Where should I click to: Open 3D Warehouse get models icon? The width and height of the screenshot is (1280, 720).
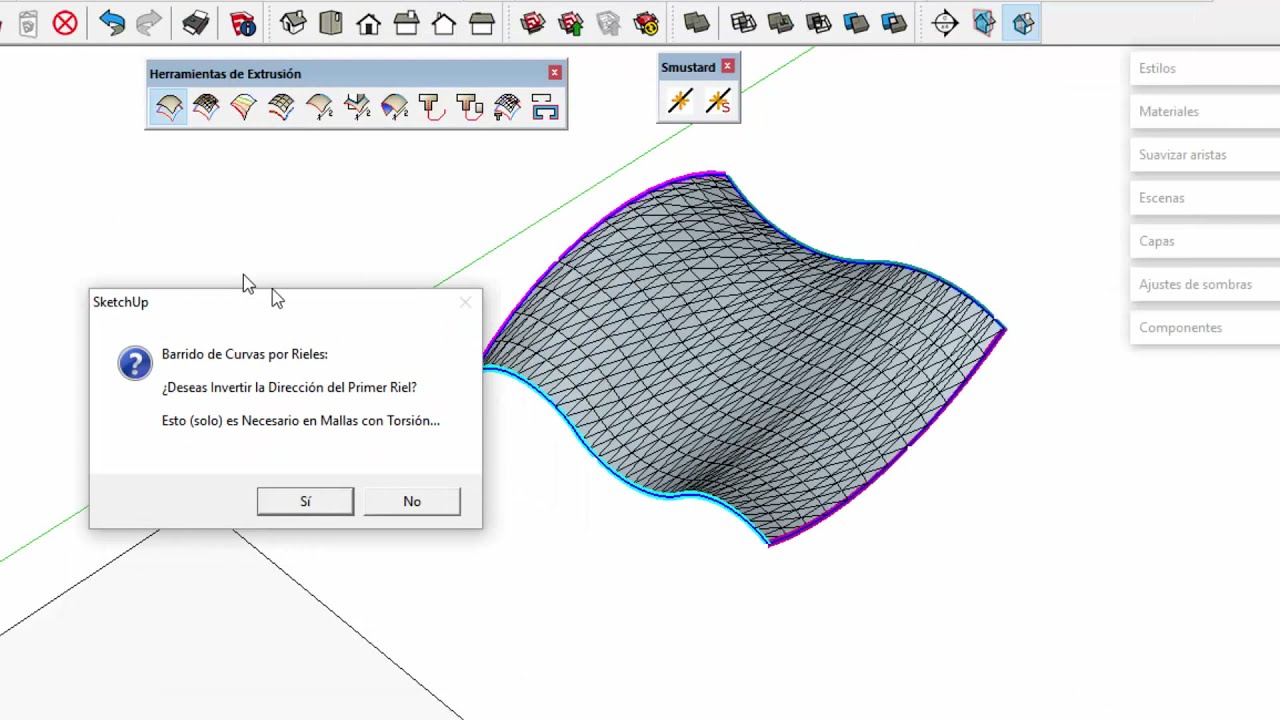pos(533,23)
